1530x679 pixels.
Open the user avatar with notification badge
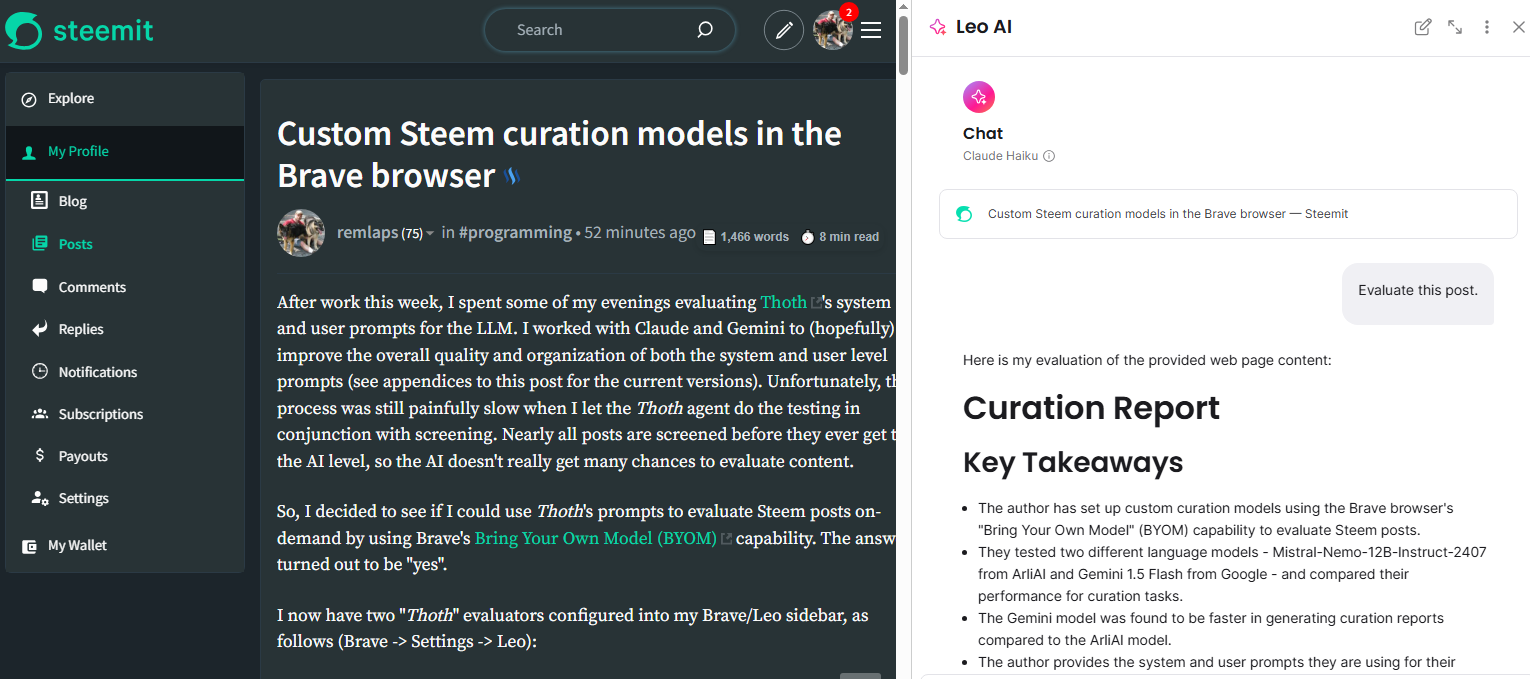click(834, 29)
